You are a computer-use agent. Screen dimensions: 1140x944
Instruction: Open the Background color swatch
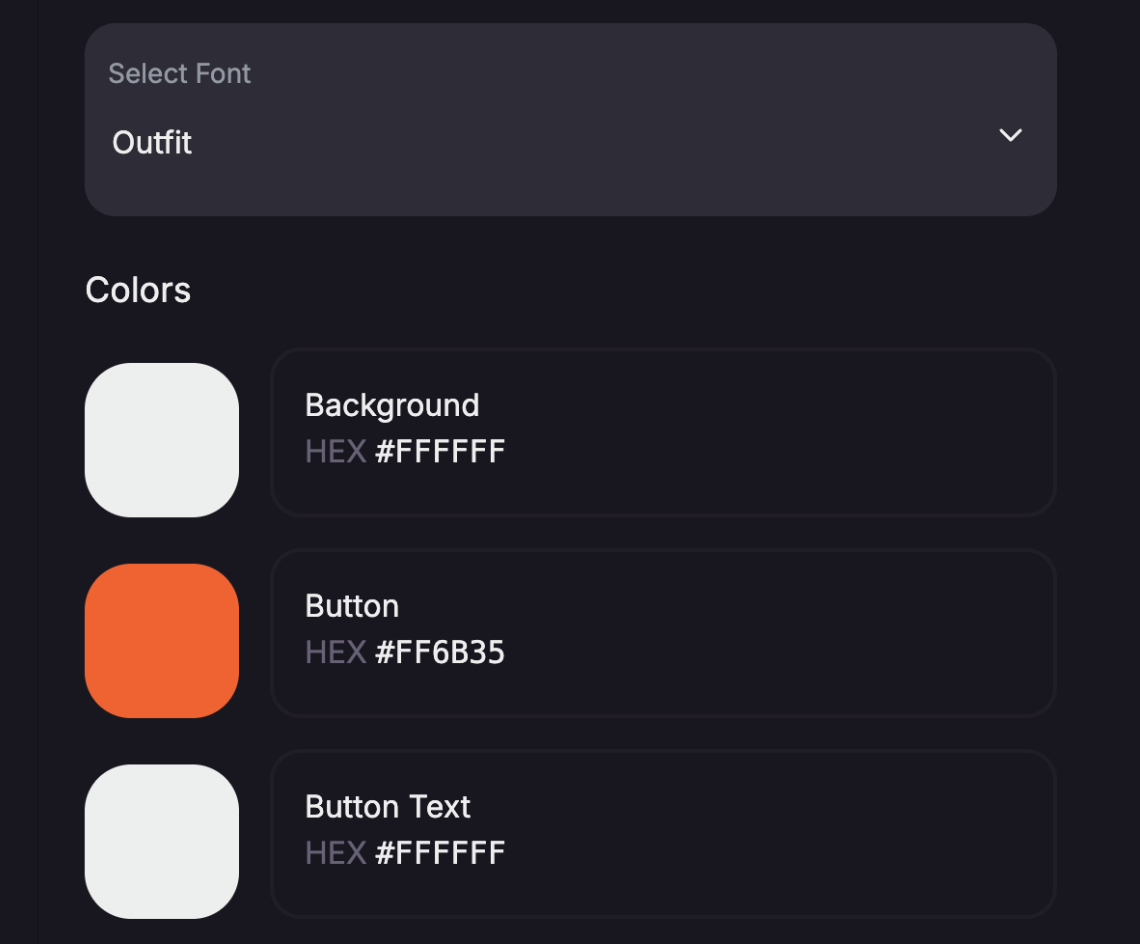[162, 440]
